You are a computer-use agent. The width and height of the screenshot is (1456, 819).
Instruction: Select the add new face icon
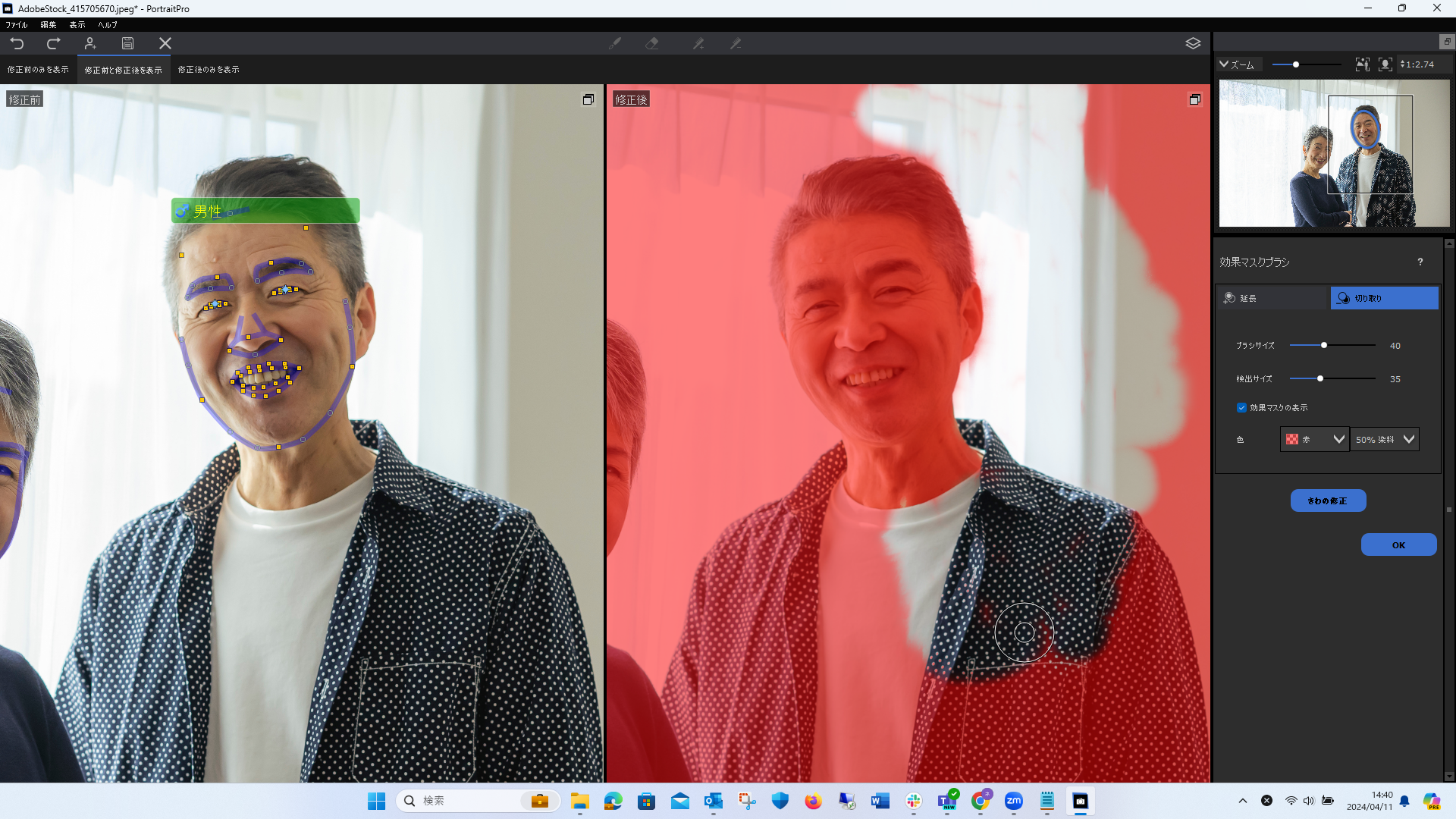[x=90, y=43]
